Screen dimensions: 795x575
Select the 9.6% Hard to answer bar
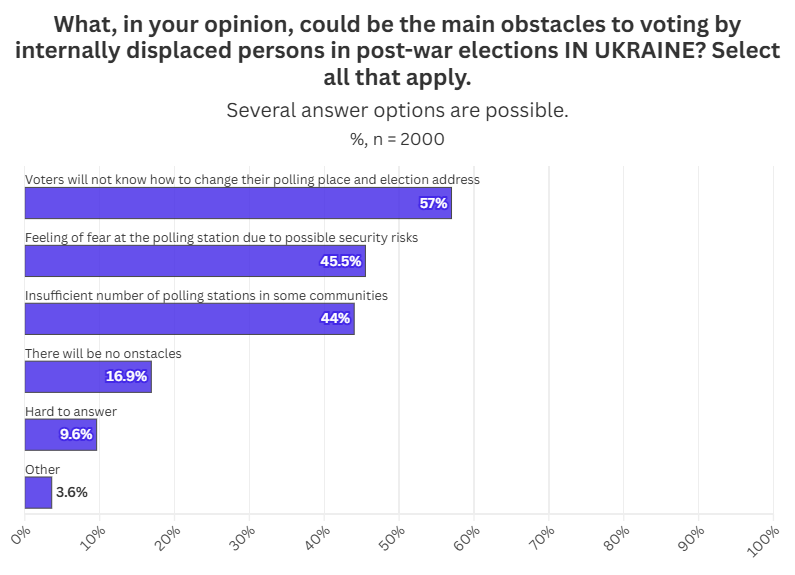(x=60, y=435)
